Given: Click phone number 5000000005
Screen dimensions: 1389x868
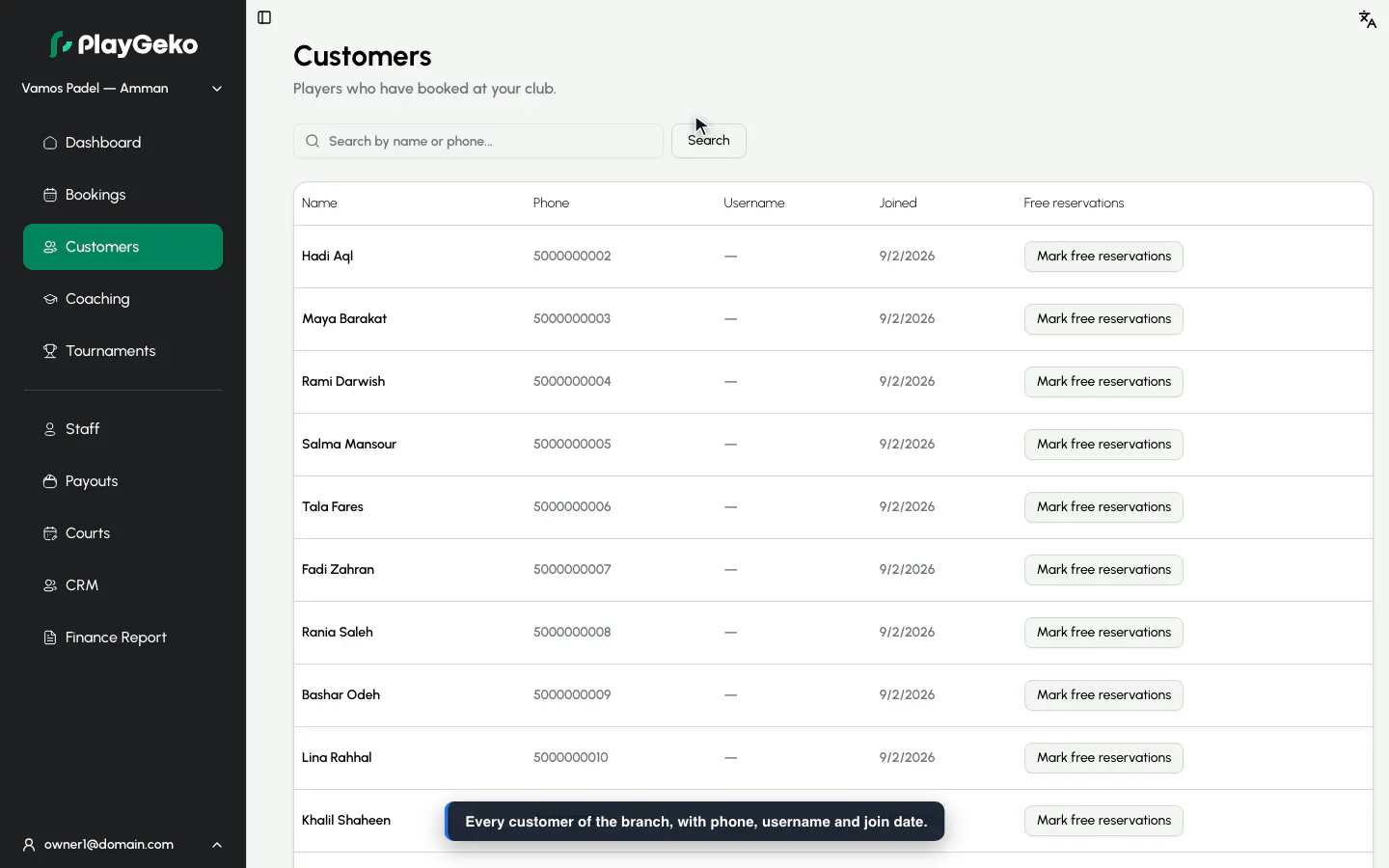Looking at the screenshot, I should 572,445.
